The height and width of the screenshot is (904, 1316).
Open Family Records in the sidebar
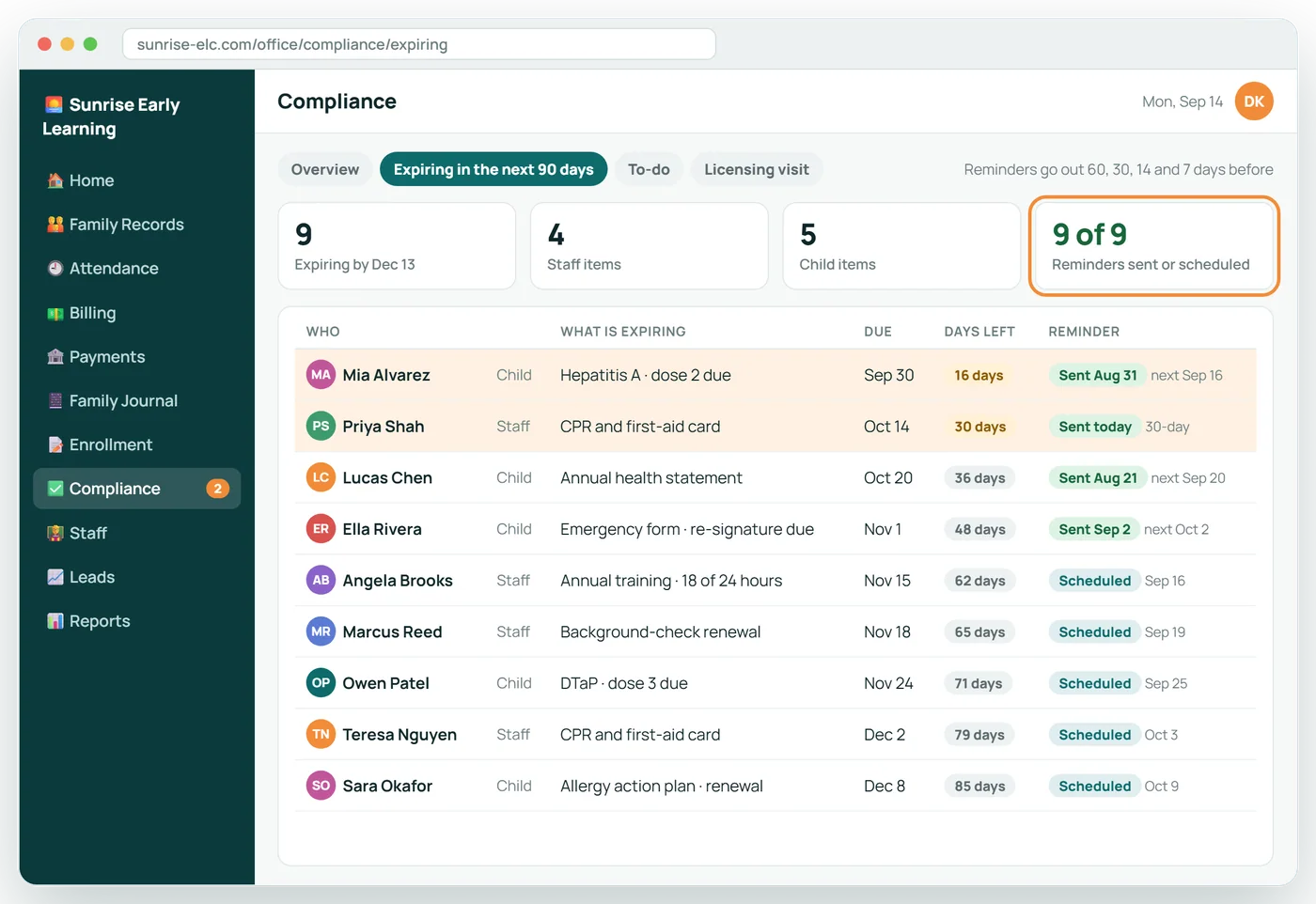tap(137, 225)
